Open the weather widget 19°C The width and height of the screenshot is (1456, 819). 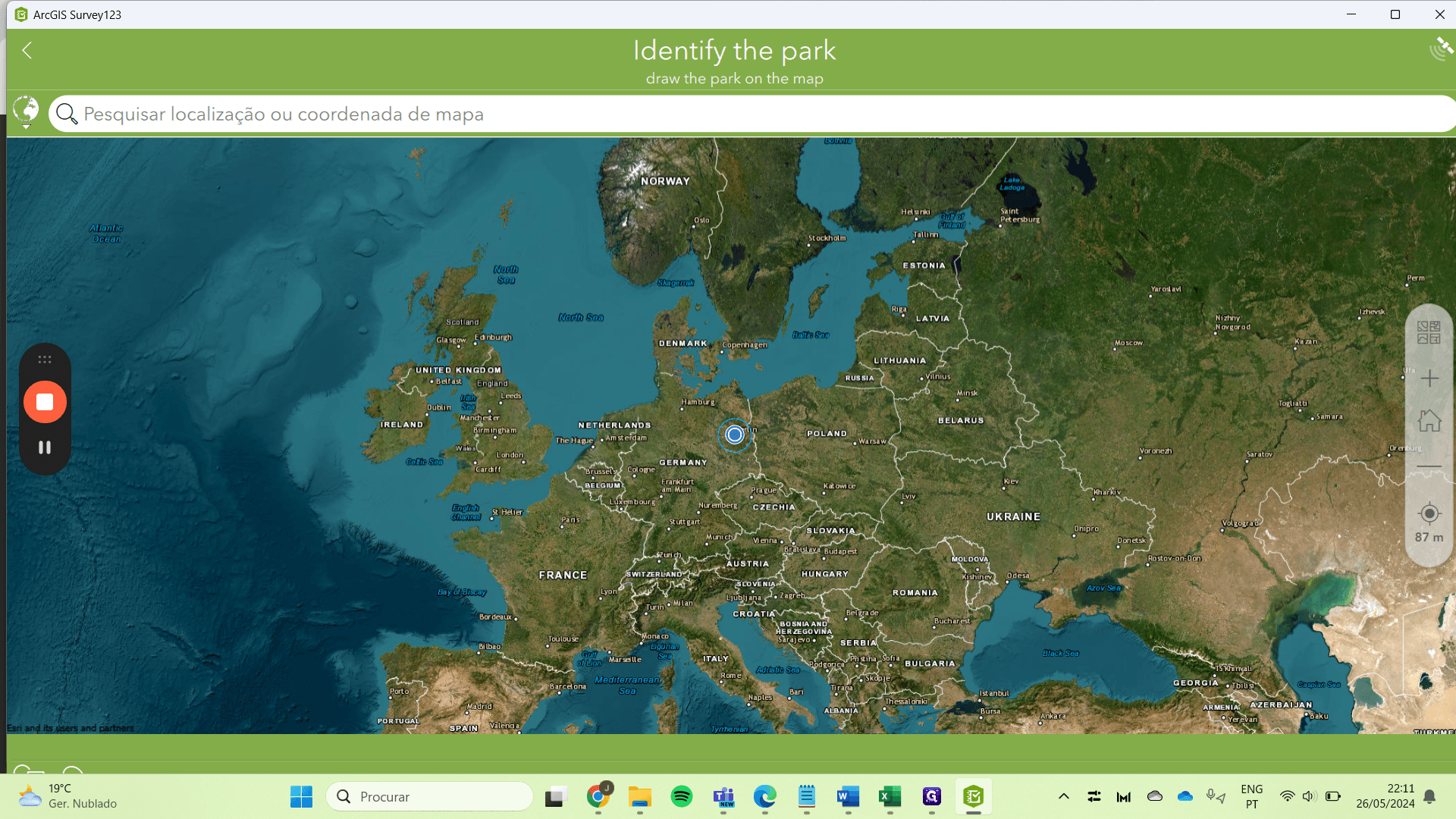click(x=67, y=796)
